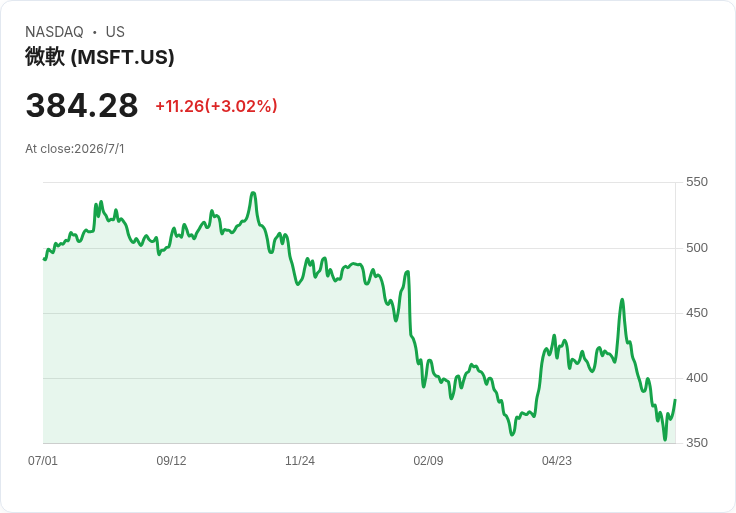This screenshot has width=736, height=513.
Task: Click the 11/24 date axis label
Action: coord(300,460)
